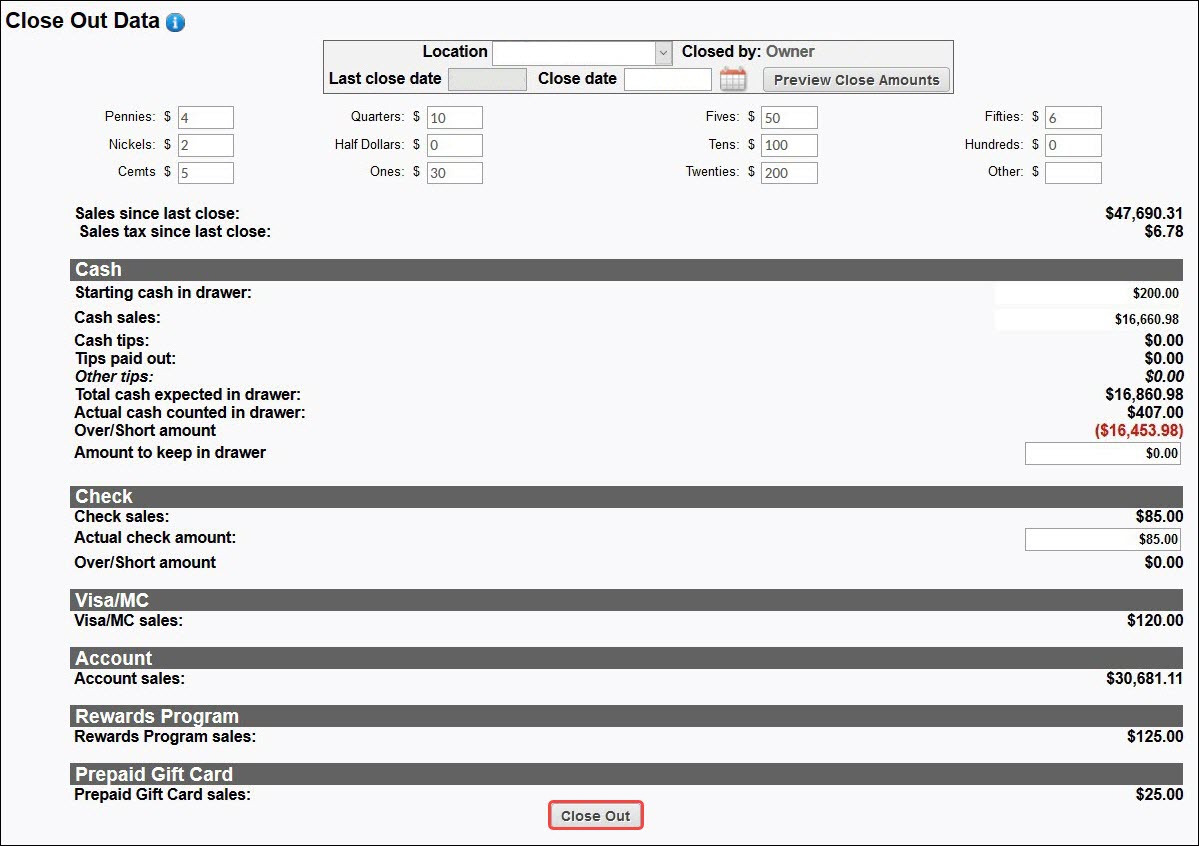
Task: Click the Pennies amount field
Action: (x=205, y=118)
